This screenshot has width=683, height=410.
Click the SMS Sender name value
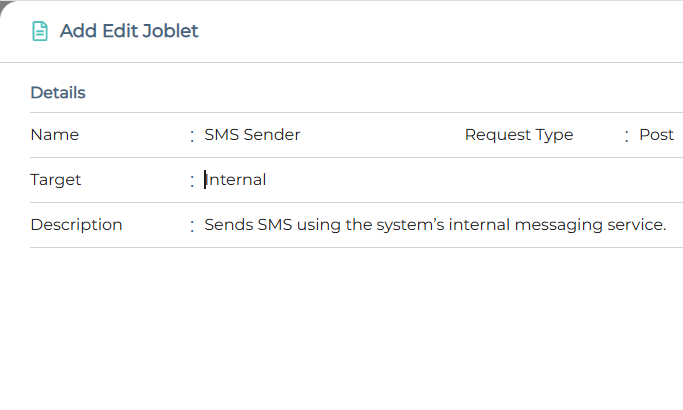pos(252,135)
